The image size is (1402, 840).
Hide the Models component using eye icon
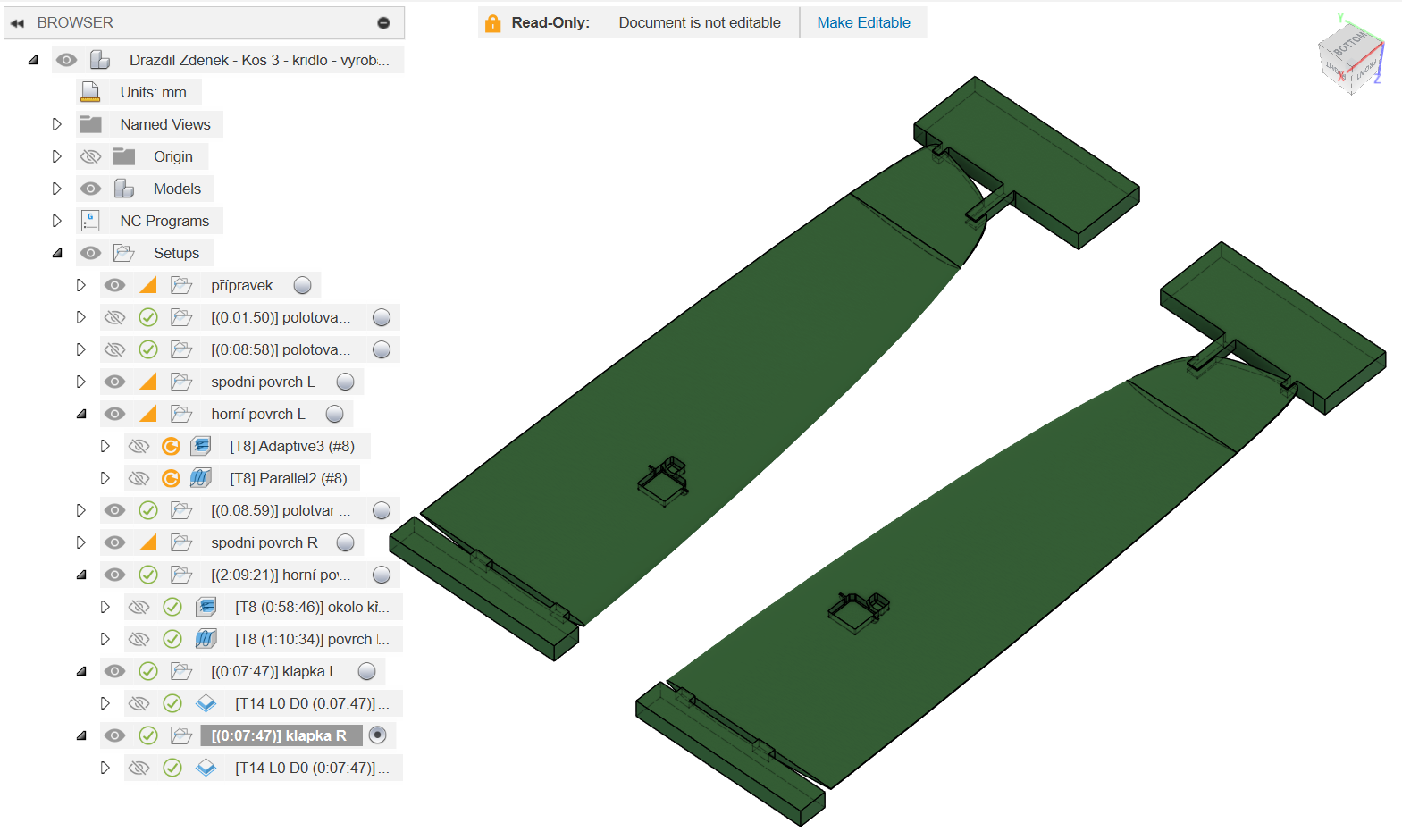pos(90,189)
